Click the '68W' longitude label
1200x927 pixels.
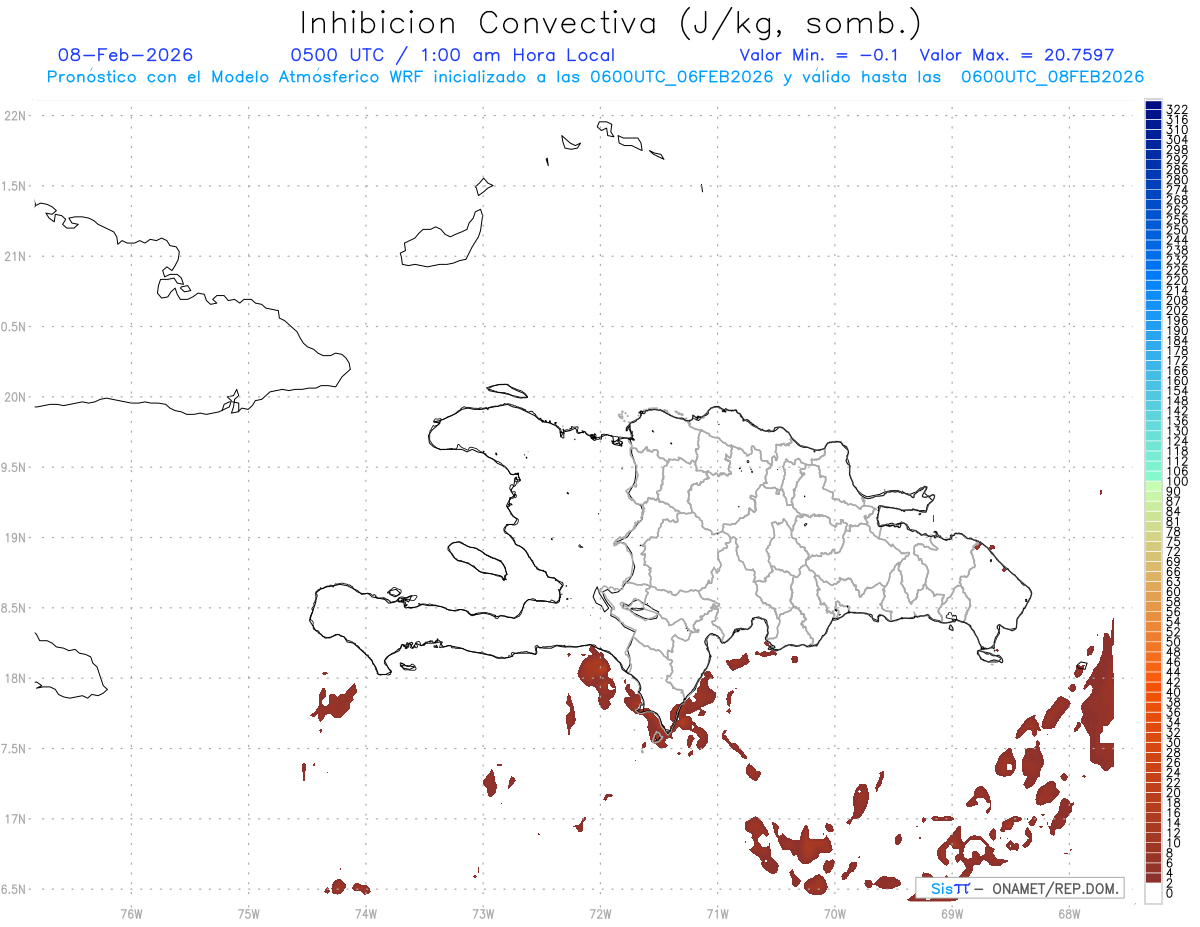click(x=1068, y=912)
